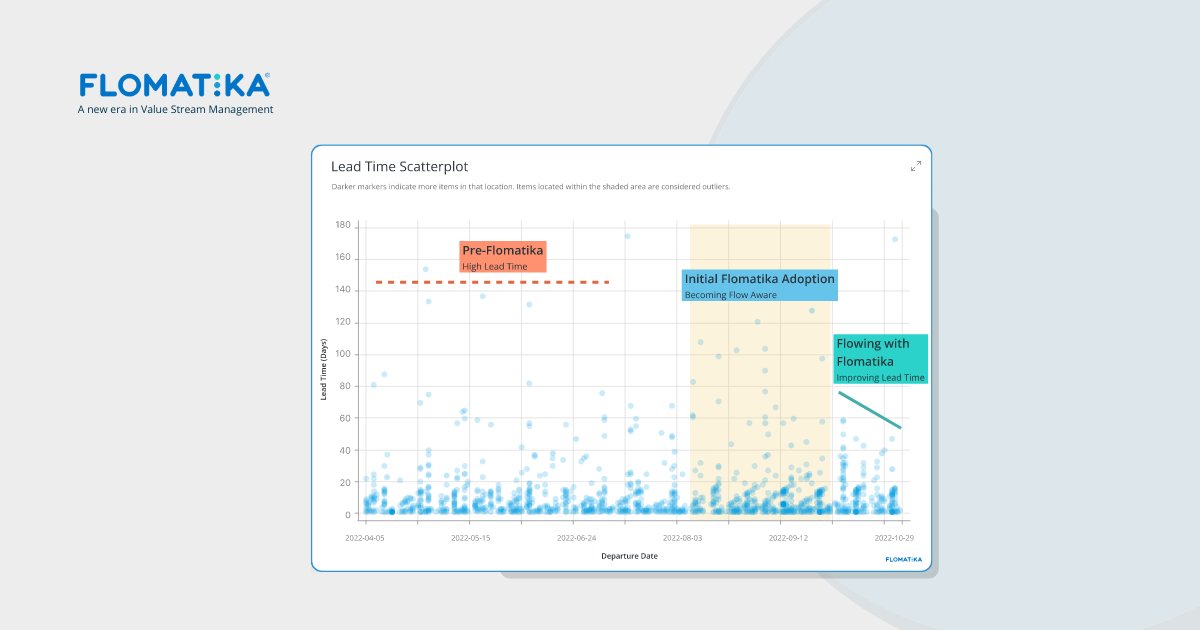Click the Pre-Flomatika annotation label

pos(503,256)
